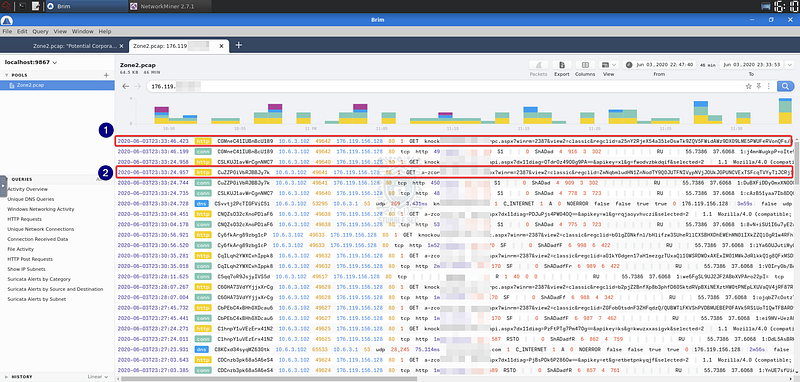This screenshot has height=382, width=800.
Task: Click the dns tag on 23:33:24.728 row
Action: [x=203, y=204]
